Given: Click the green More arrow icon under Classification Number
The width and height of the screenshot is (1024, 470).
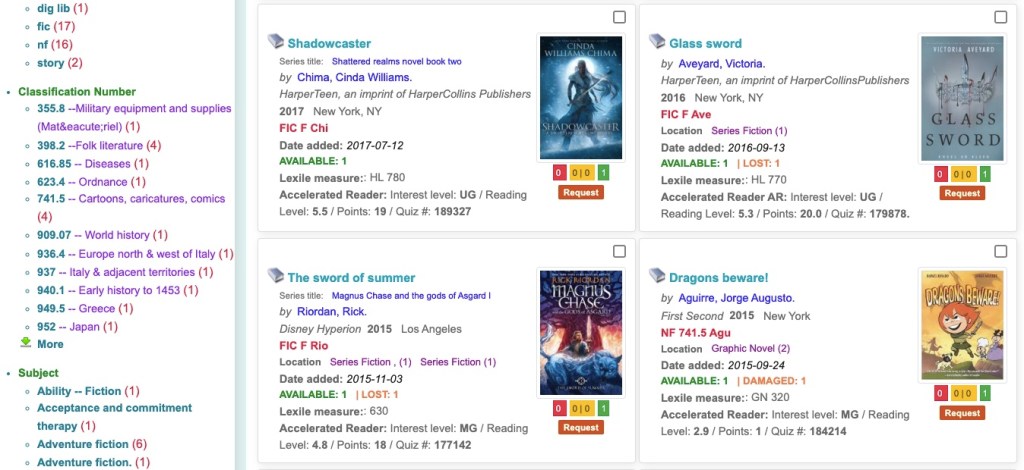Looking at the screenshot, I should click(25, 343).
